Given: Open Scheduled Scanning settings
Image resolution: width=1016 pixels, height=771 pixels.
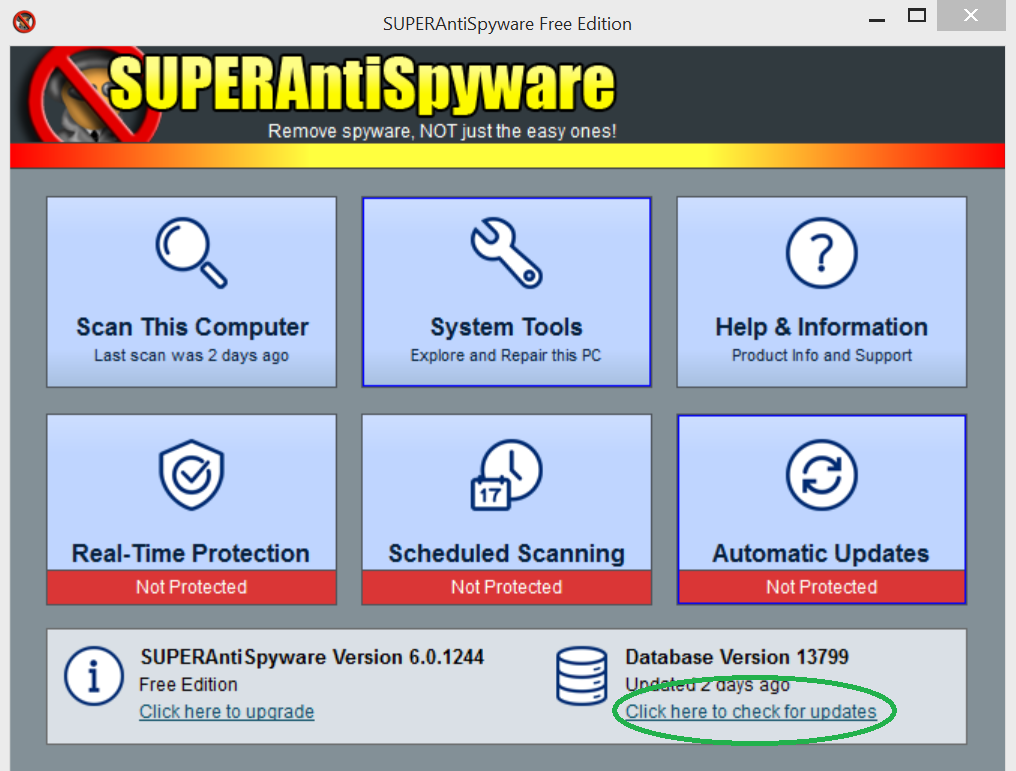Looking at the screenshot, I should click(x=507, y=509).
